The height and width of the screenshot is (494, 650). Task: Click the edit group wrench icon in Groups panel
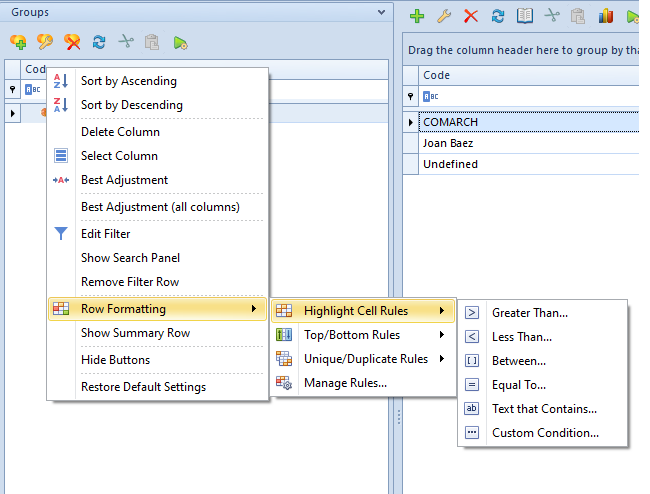[x=45, y=42]
